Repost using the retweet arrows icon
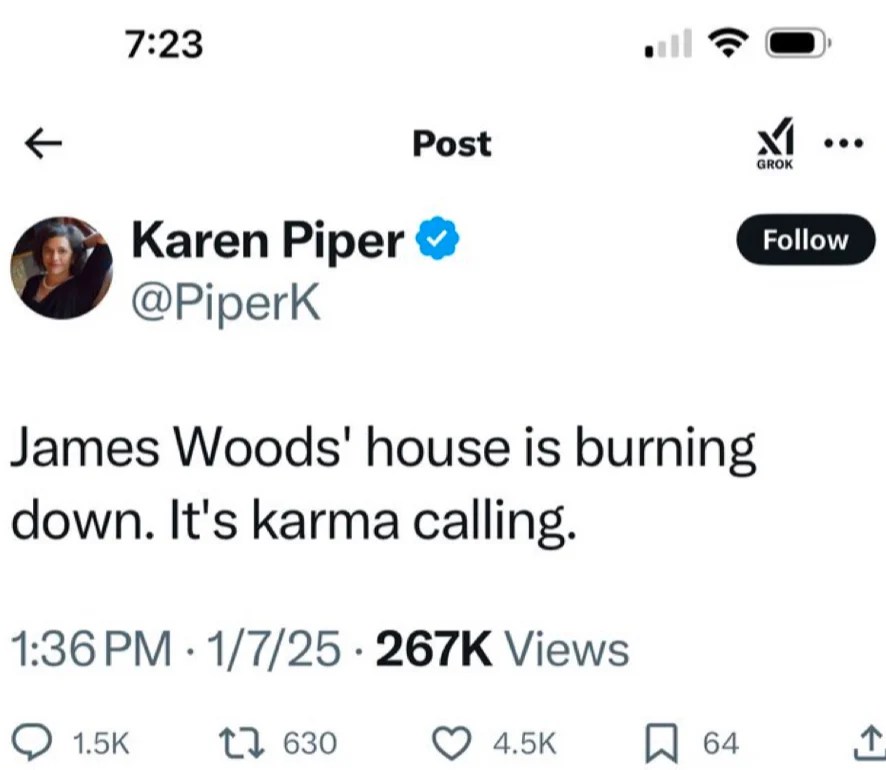This screenshot has height=770, width=886. click(x=241, y=742)
